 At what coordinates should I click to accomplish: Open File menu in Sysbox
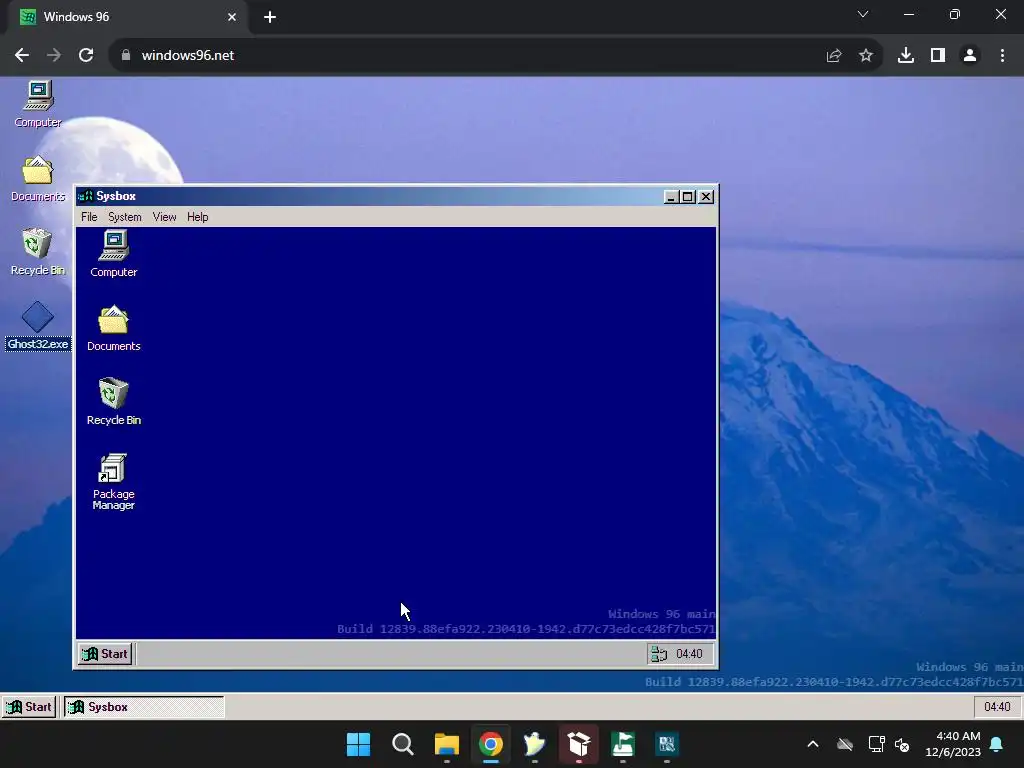coord(89,217)
